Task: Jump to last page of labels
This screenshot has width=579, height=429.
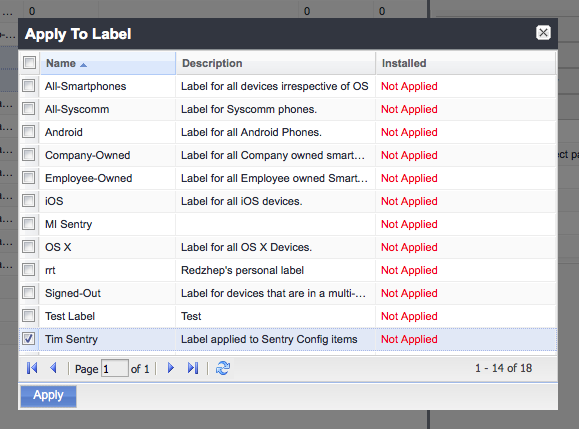Action: pyautogui.click(x=193, y=368)
